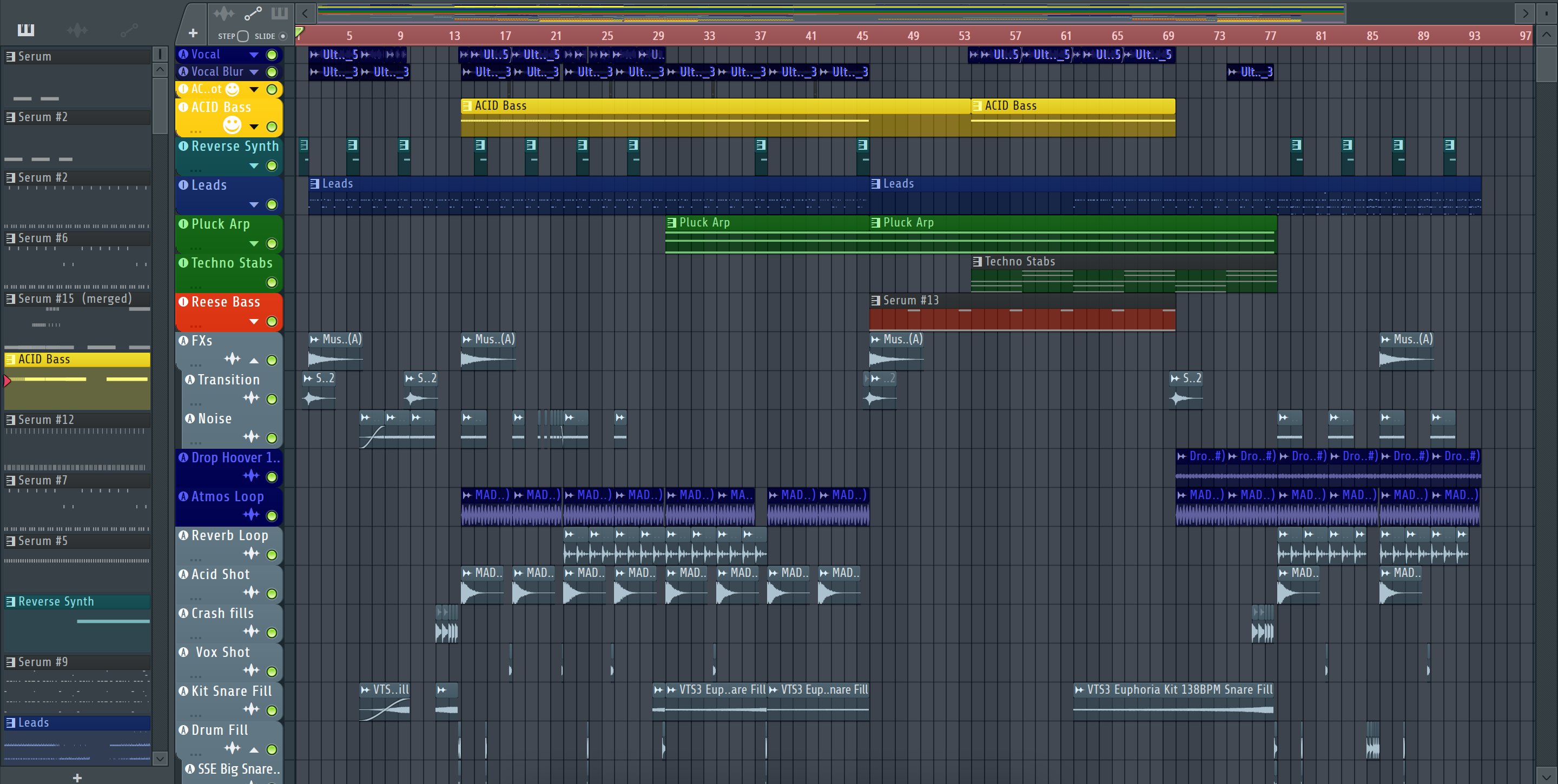Screen dimensions: 1558x784
Task: Mute the Vocal track
Action: 272,55
